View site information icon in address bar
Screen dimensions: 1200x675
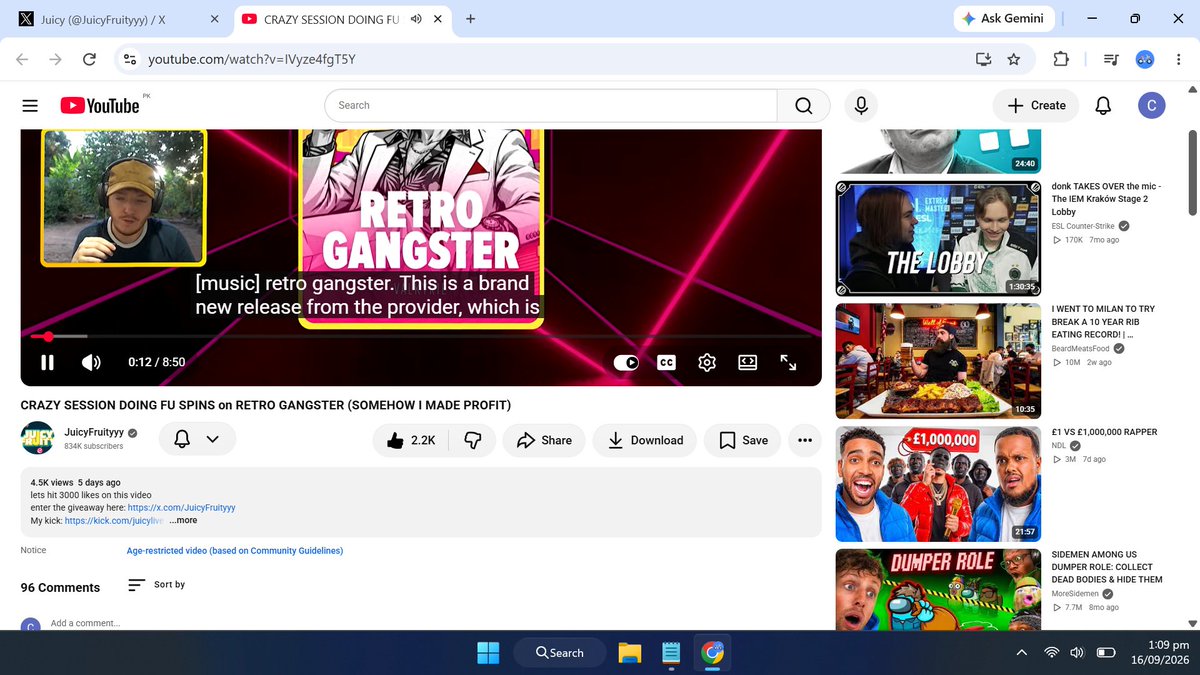(129, 60)
